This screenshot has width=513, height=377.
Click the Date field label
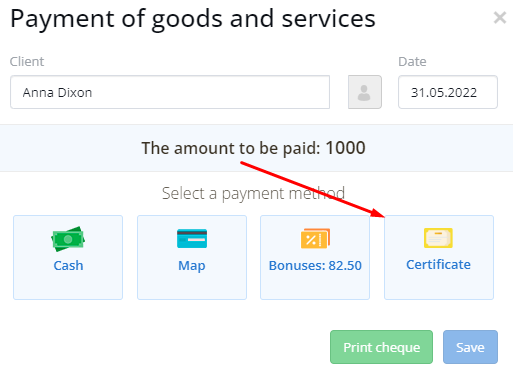(412, 61)
